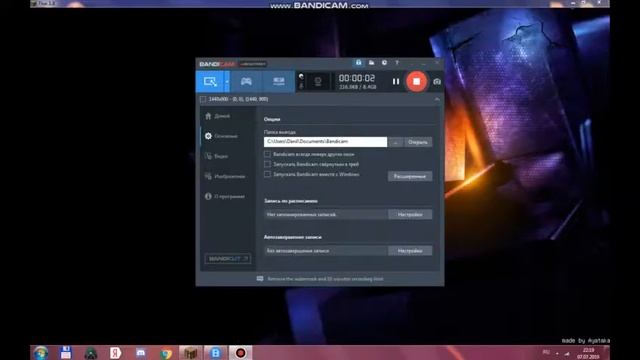This screenshot has height=360, width=640.
Task: Click the blue B app taskbar icon
Action: click(216, 353)
